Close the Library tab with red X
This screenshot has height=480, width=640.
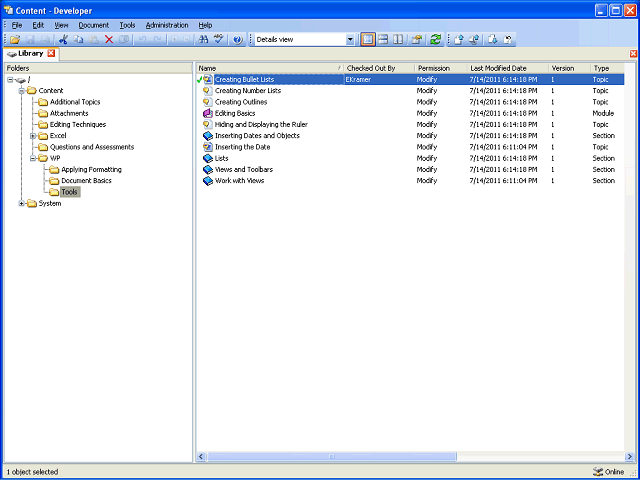51,53
